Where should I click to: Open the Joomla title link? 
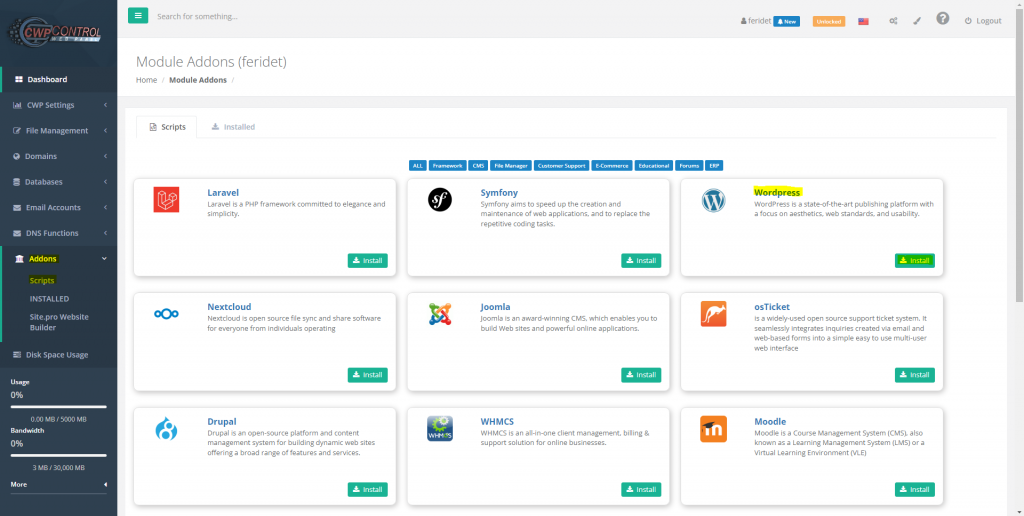(495, 307)
